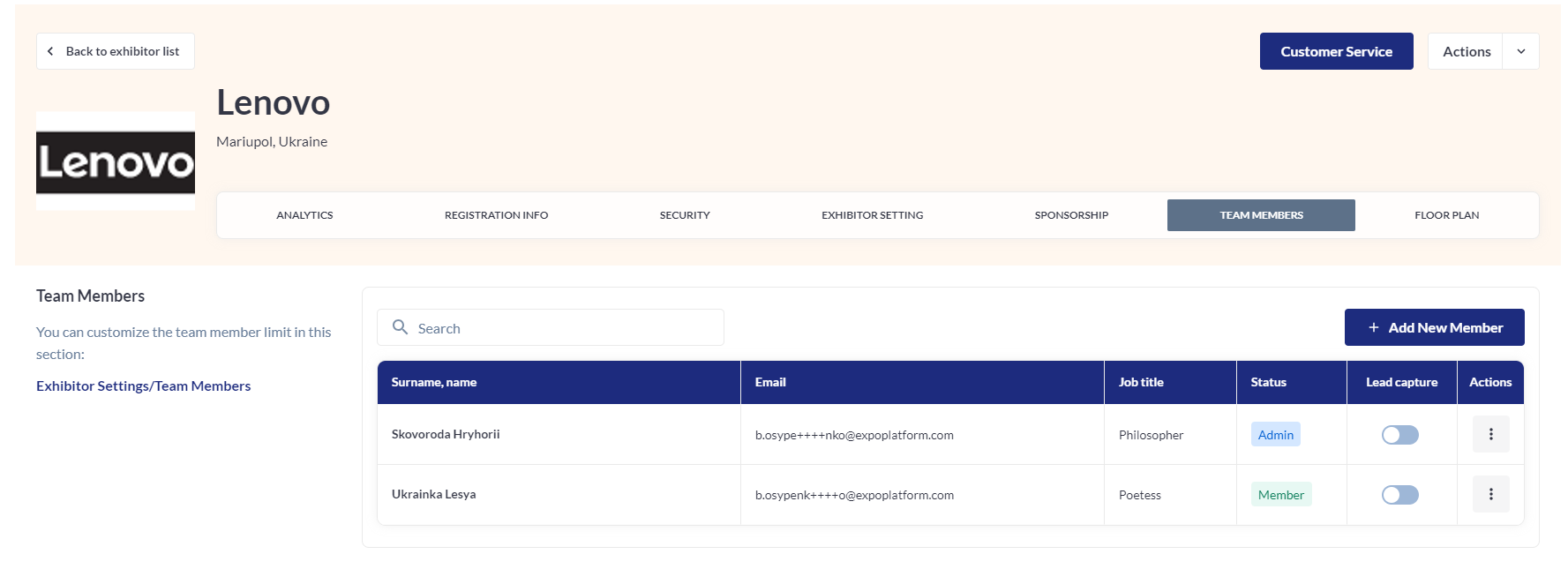
Task: Focus the team member Search field
Action: click(x=565, y=328)
